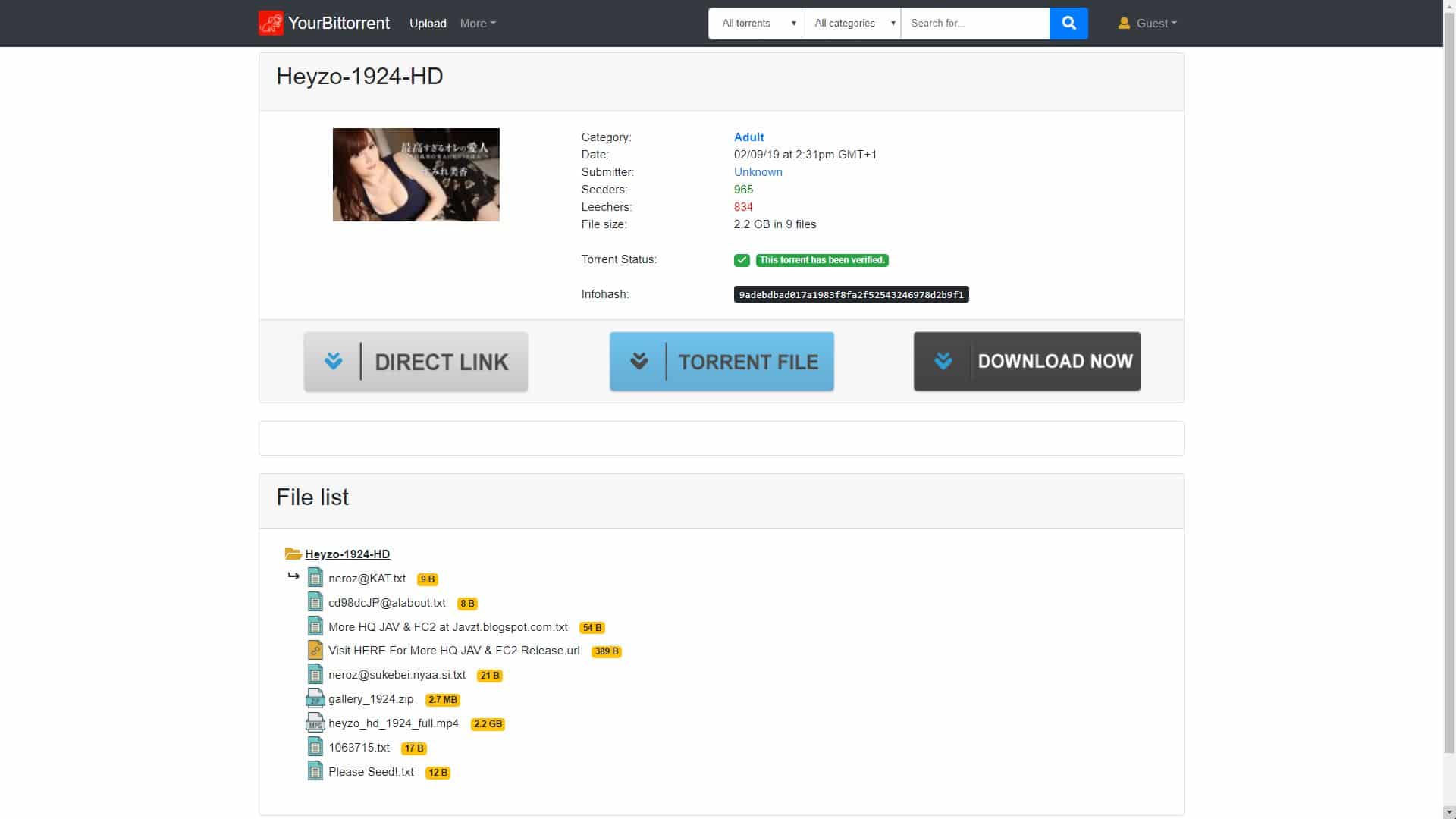Click the Heyzo-1924-HD folder icon

coord(293,554)
